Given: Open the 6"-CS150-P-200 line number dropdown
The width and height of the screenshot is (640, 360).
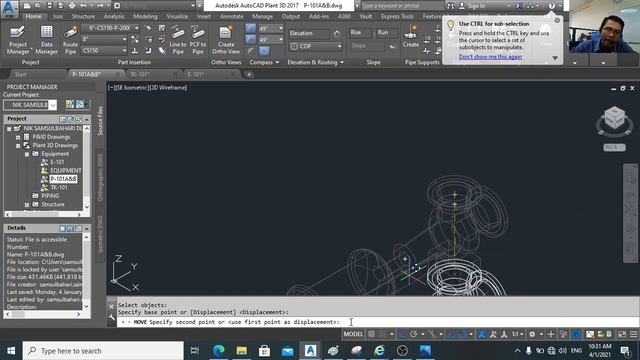Looking at the screenshot, I should [110, 28].
